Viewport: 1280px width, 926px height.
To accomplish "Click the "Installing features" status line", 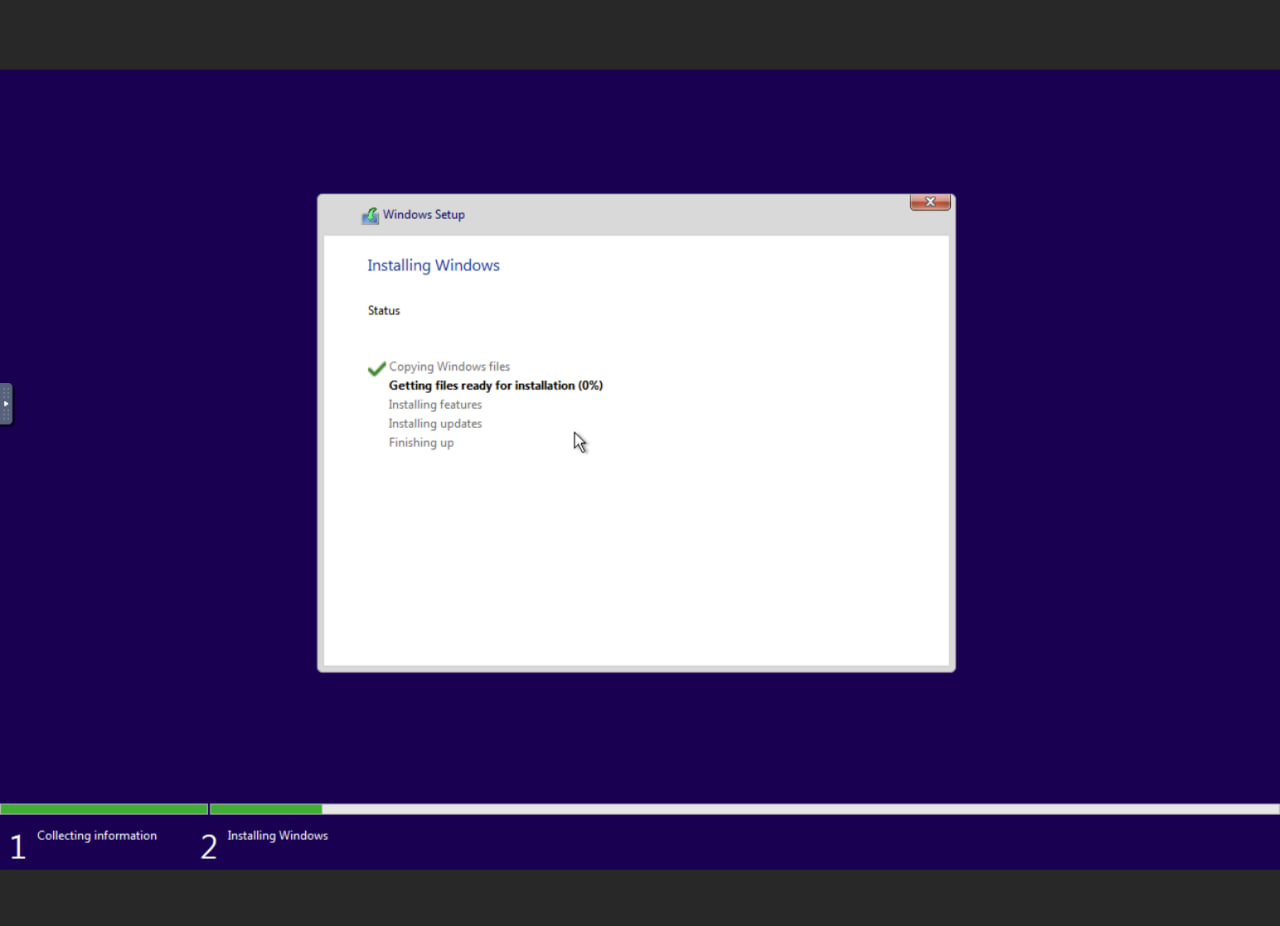I will tap(435, 405).
